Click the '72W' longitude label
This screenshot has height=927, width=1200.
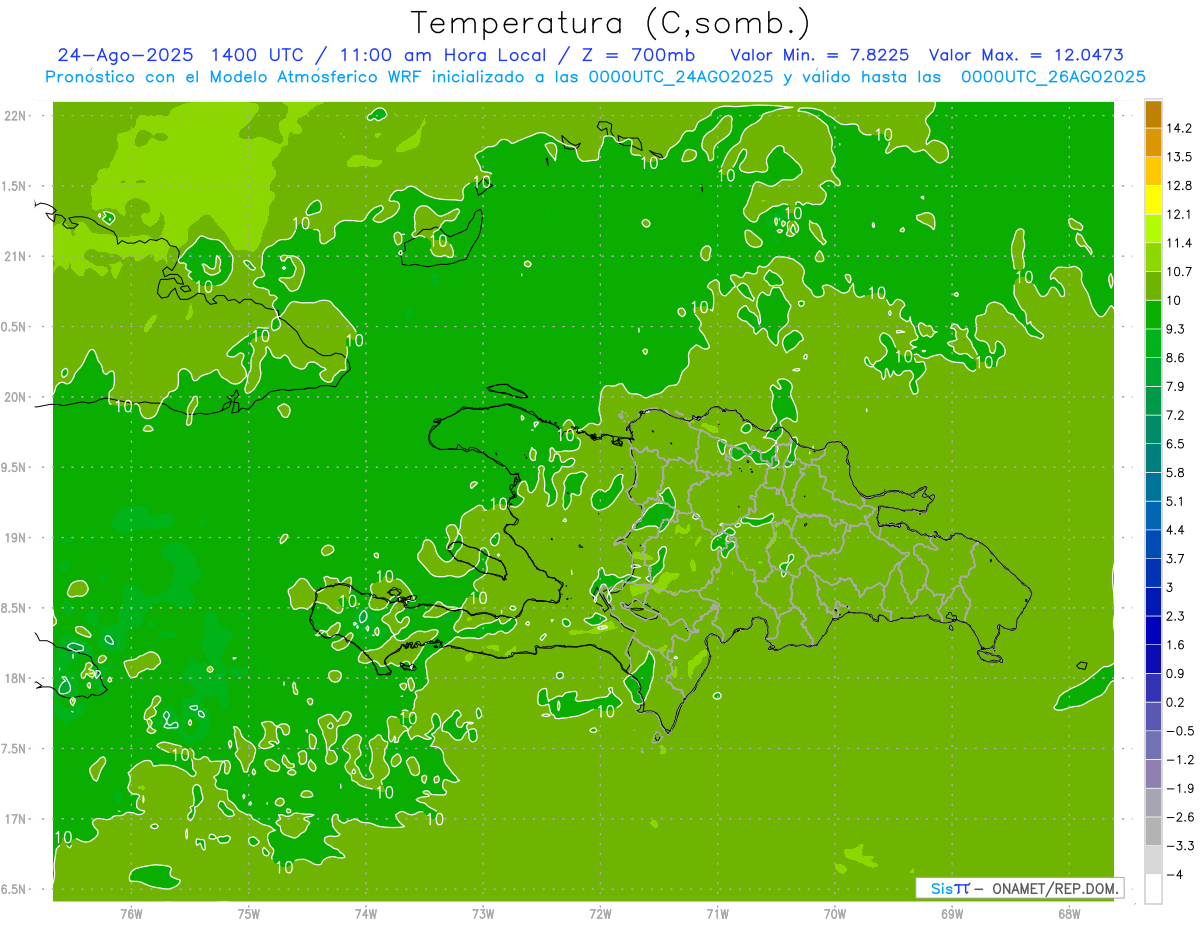tap(600, 914)
